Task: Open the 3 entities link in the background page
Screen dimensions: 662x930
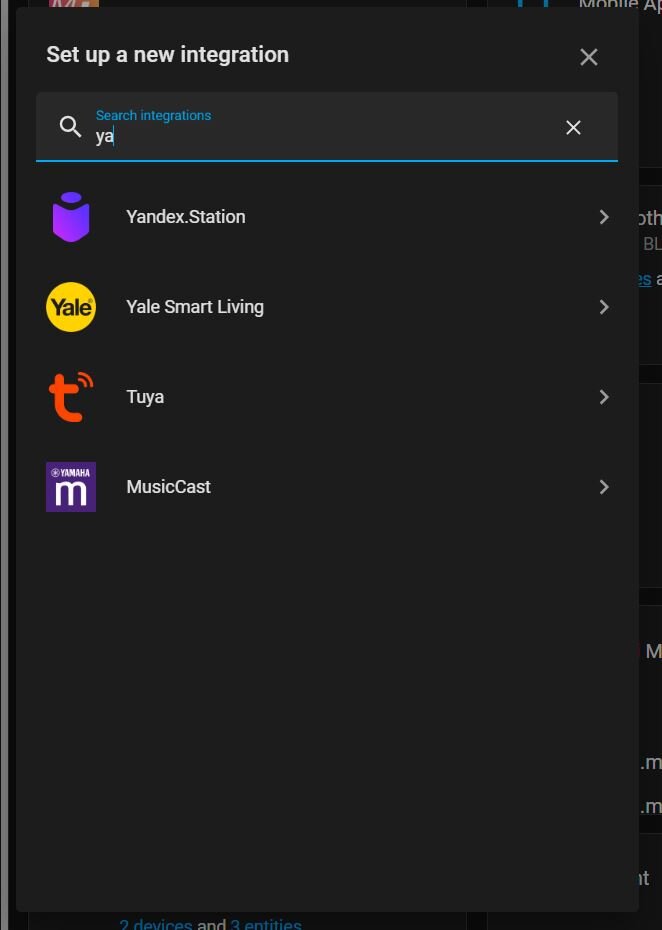Action: 265,923
